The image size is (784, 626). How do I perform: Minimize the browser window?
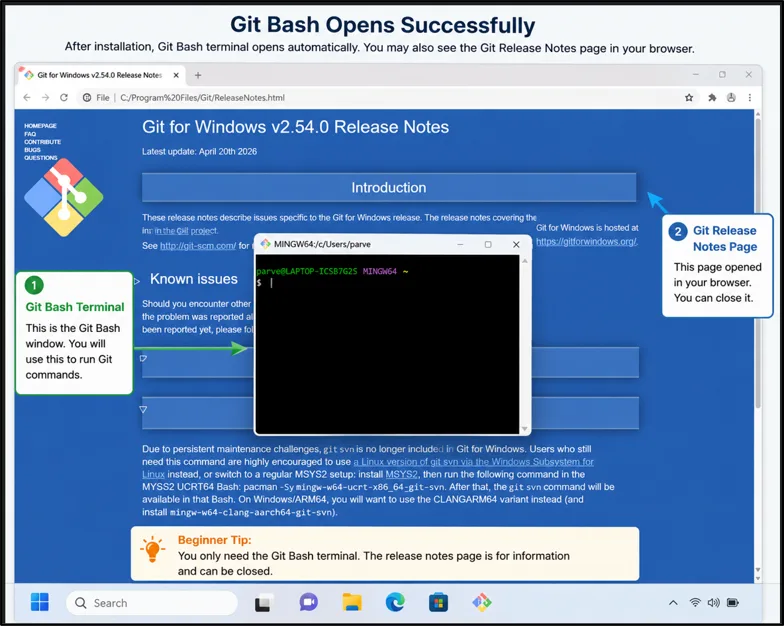[696, 74]
